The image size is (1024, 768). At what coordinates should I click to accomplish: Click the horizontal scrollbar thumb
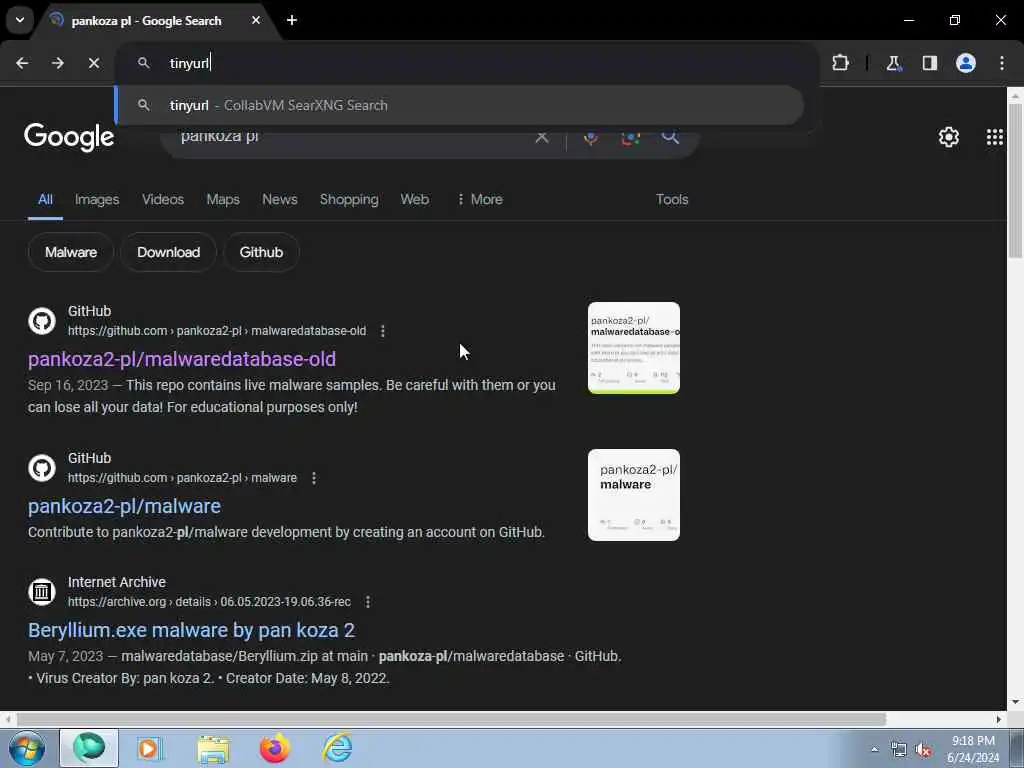tap(451, 719)
